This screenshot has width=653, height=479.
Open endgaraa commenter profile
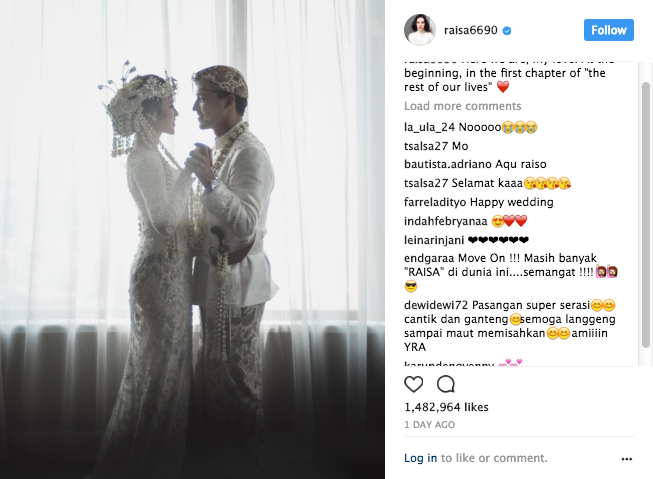429,258
